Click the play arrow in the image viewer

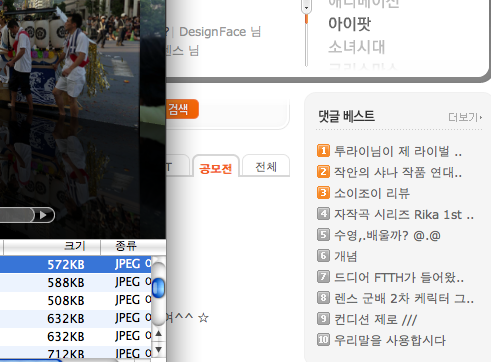click(x=43, y=215)
